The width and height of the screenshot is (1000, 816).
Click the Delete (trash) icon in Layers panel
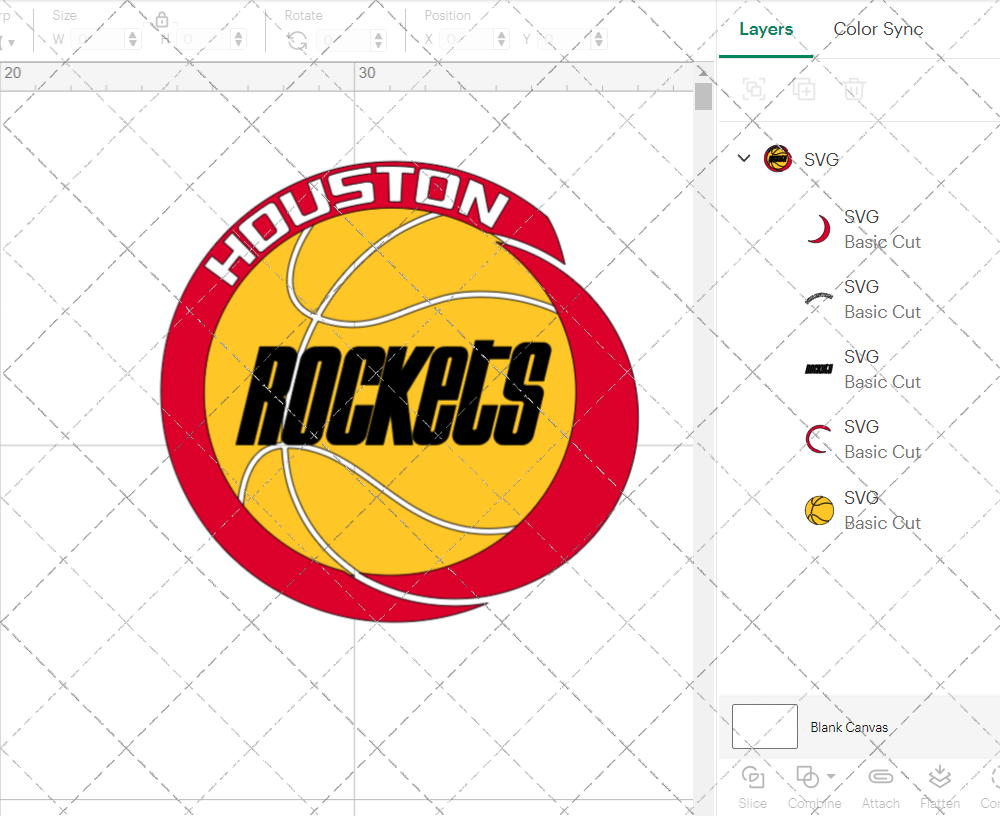coord(851,89)
